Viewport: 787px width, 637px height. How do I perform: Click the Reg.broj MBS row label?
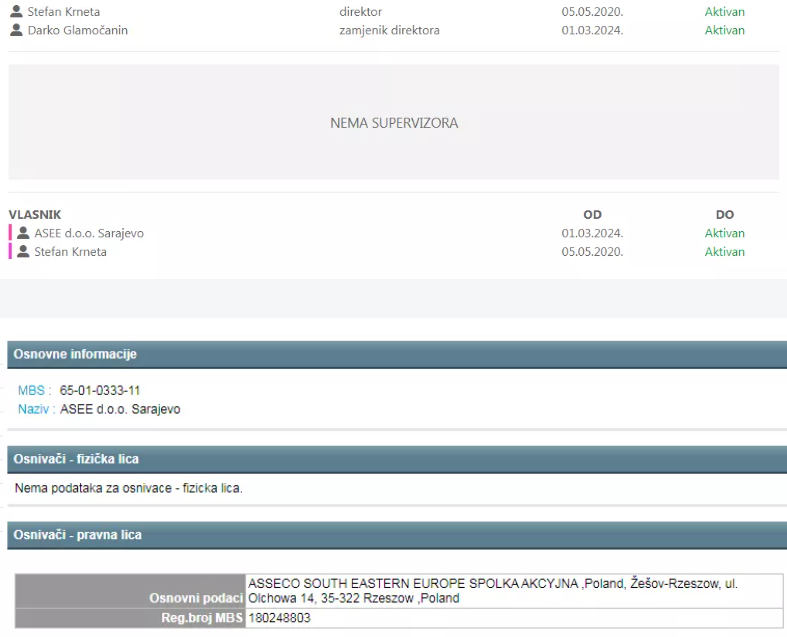(x=130, y=618)
